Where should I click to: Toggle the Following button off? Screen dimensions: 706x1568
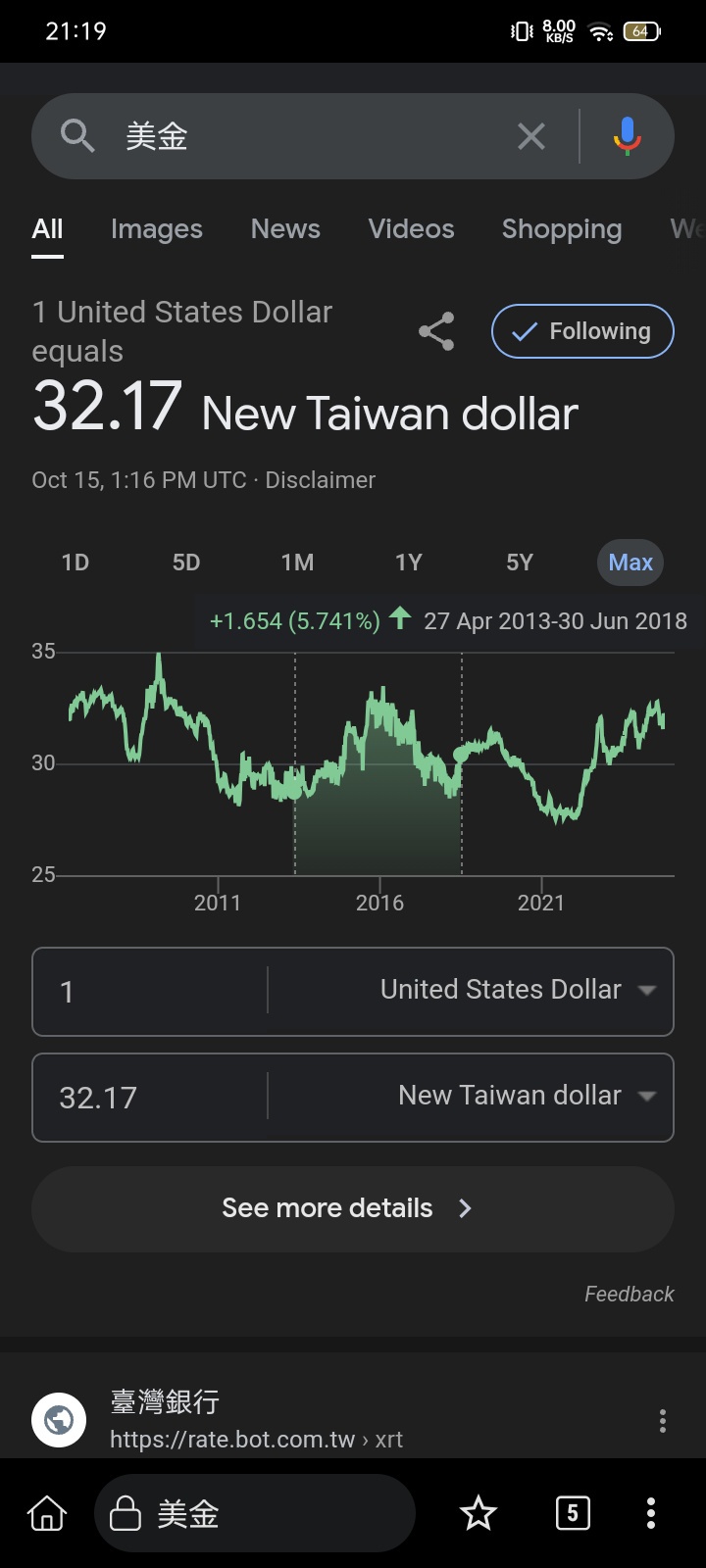tap(582, 331)
